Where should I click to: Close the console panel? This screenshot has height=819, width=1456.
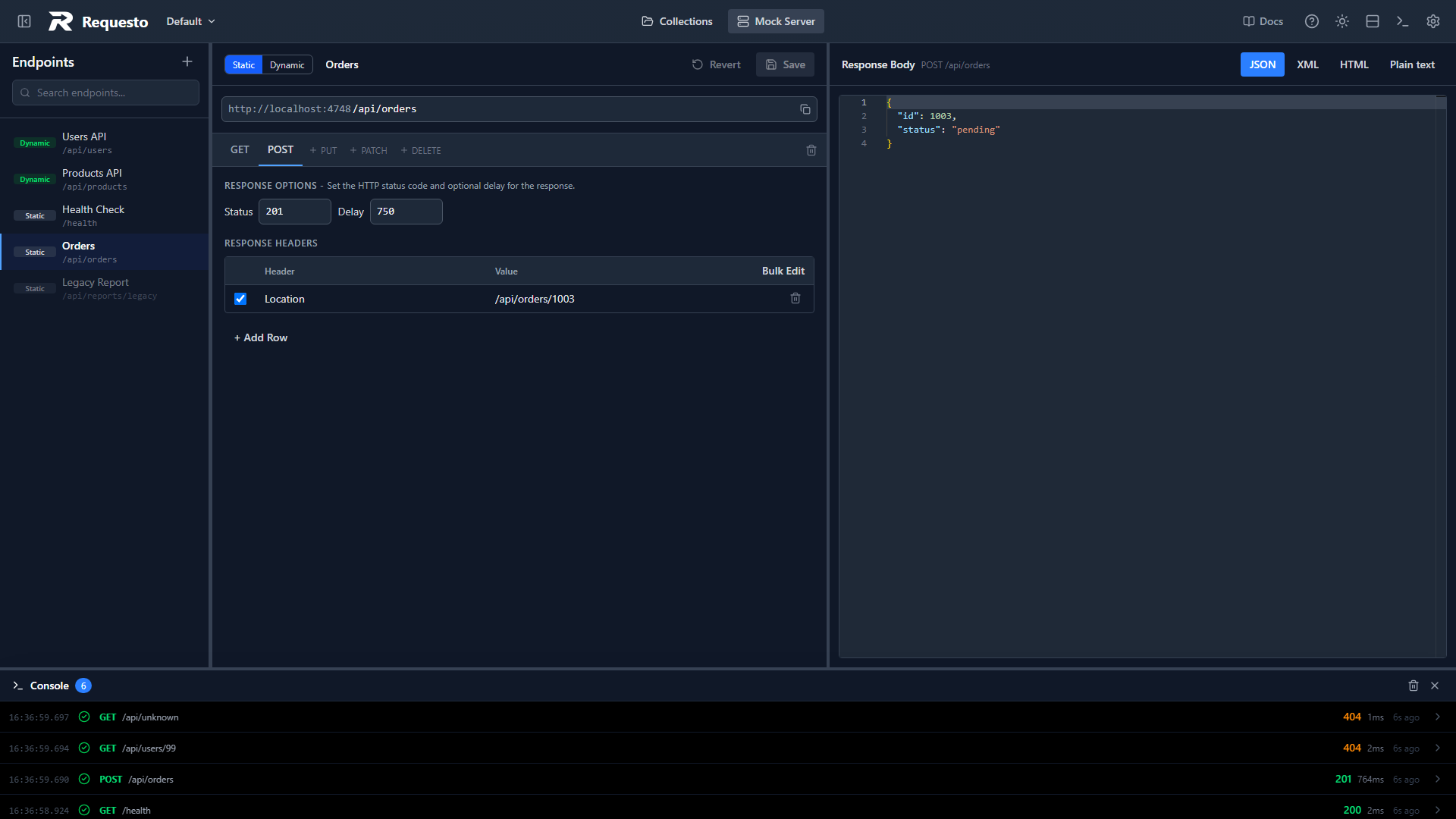1435,686
